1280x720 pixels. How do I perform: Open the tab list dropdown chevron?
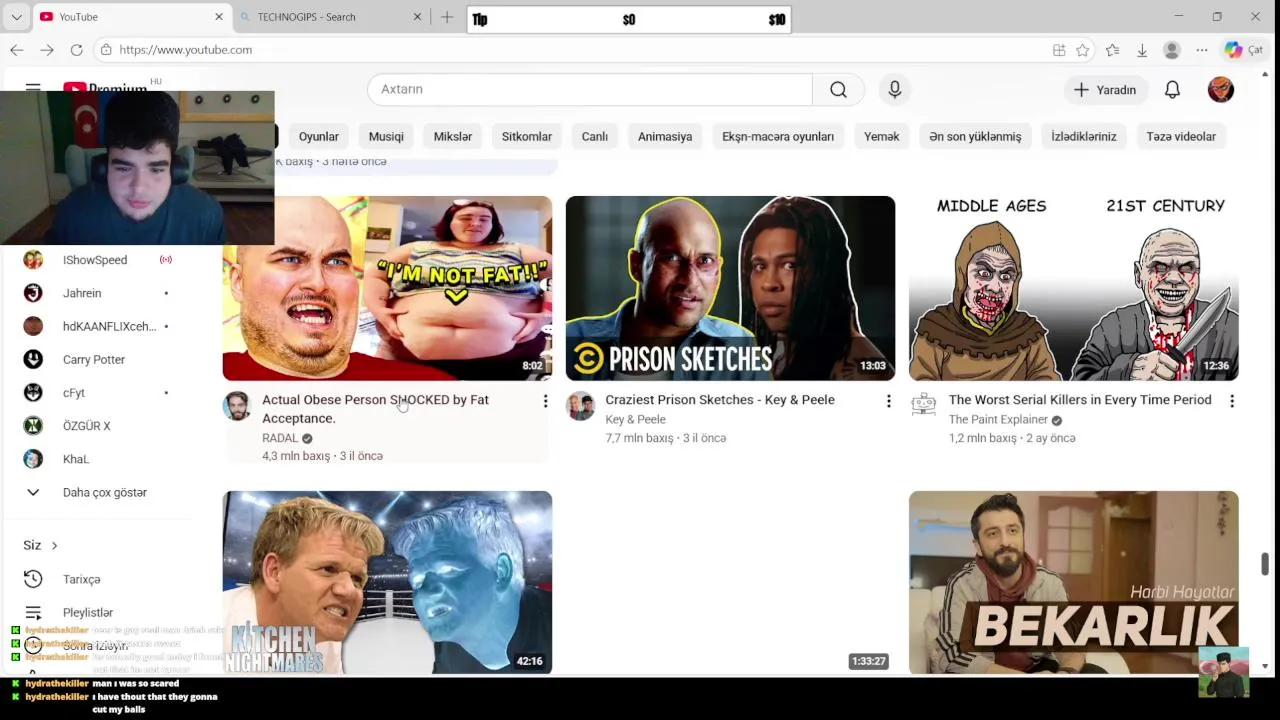tap(16, 17)
